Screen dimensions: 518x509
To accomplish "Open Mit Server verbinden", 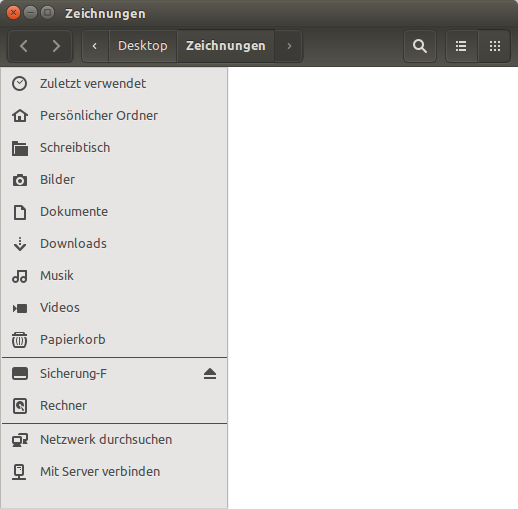I will [115, 472].
